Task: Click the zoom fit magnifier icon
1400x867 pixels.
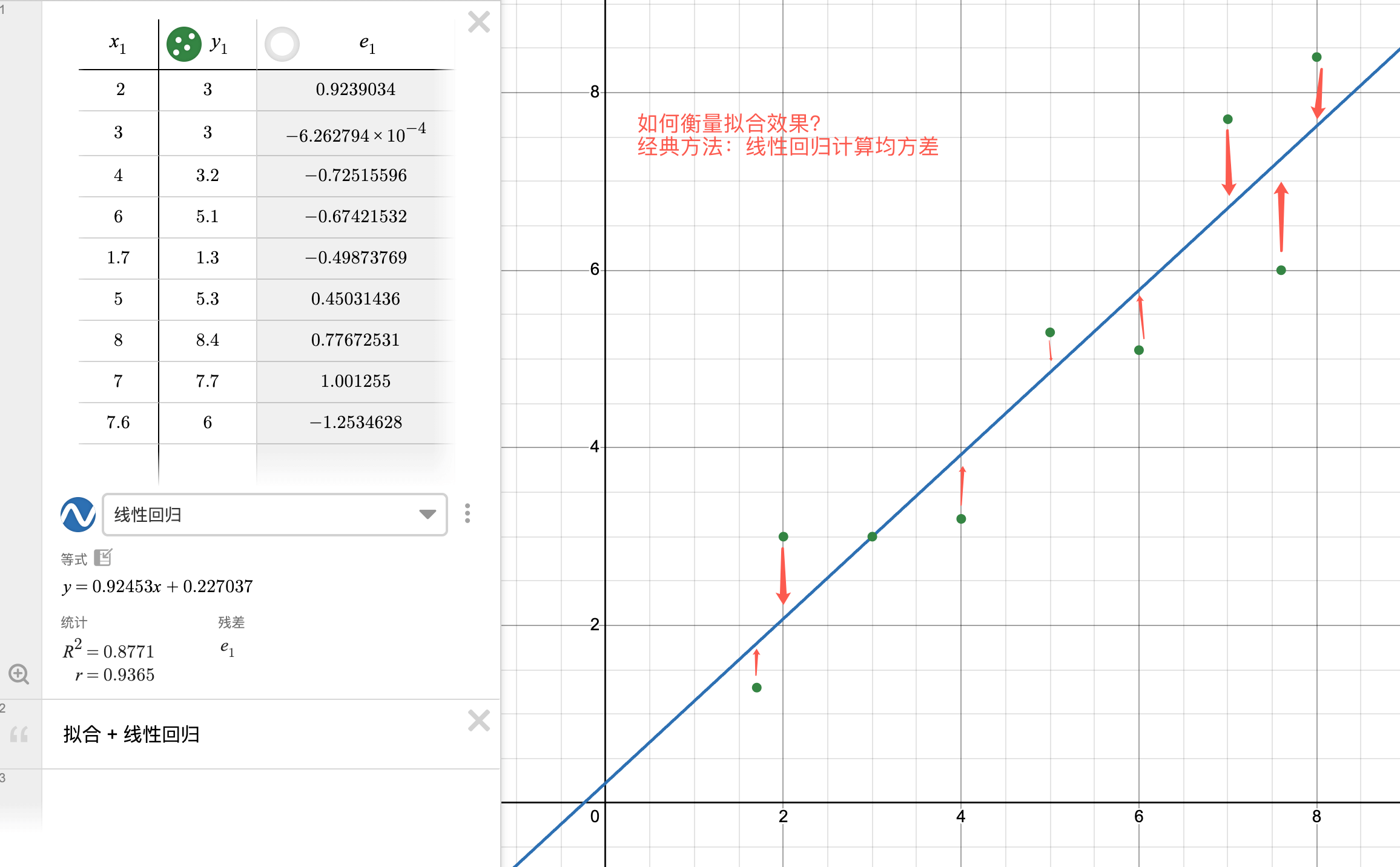Action: tap(19, 674)
